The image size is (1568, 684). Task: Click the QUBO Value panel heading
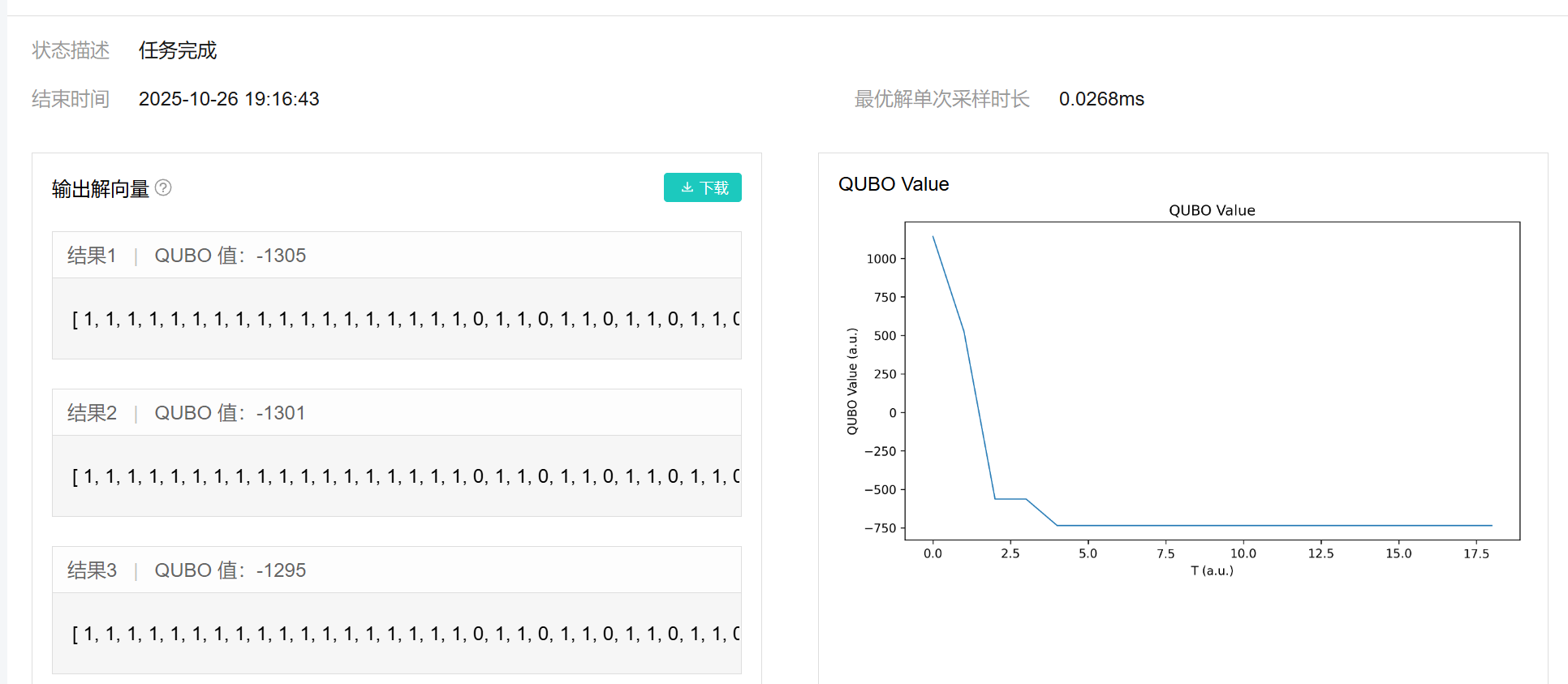click(x=893, y=184)
